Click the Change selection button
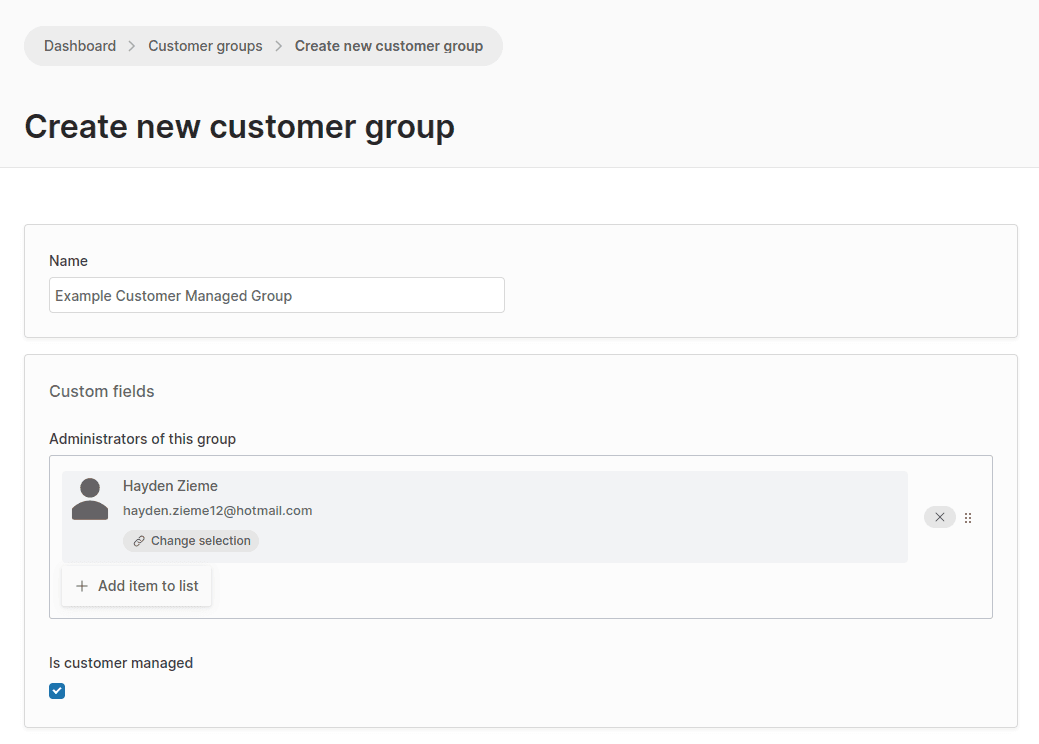 tap(191, 541)
